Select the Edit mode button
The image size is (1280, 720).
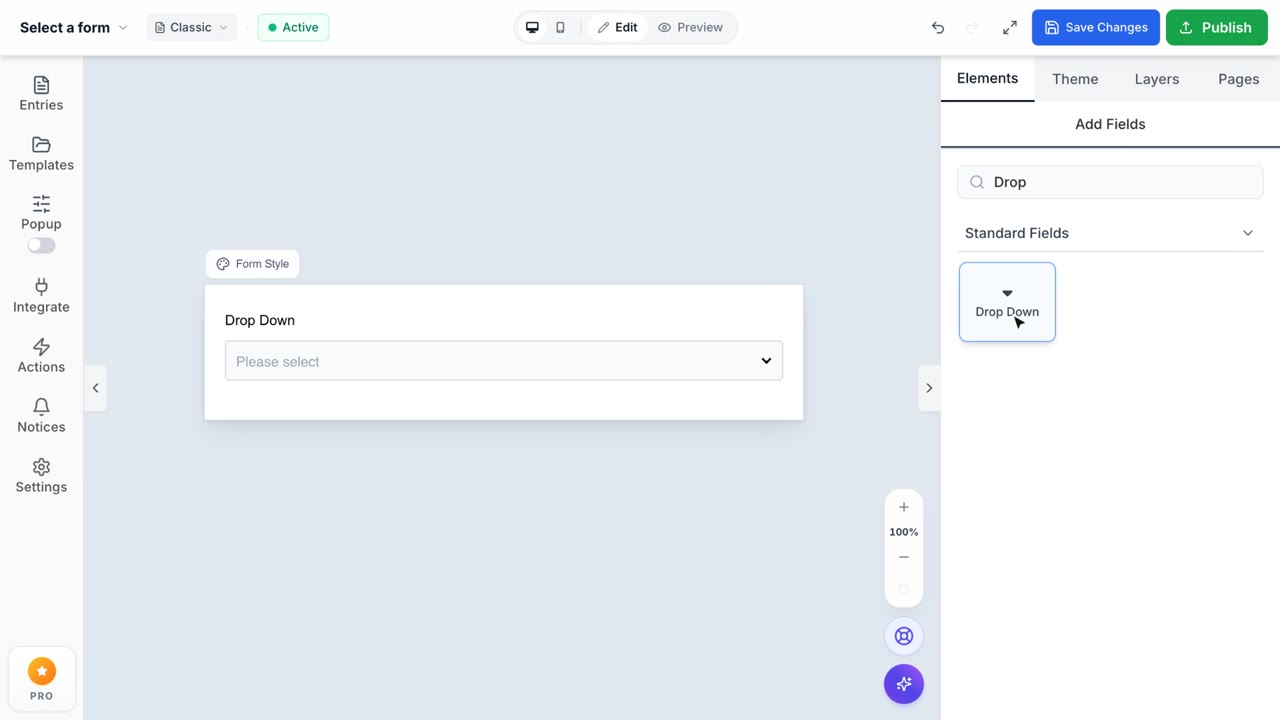[617, 27]
